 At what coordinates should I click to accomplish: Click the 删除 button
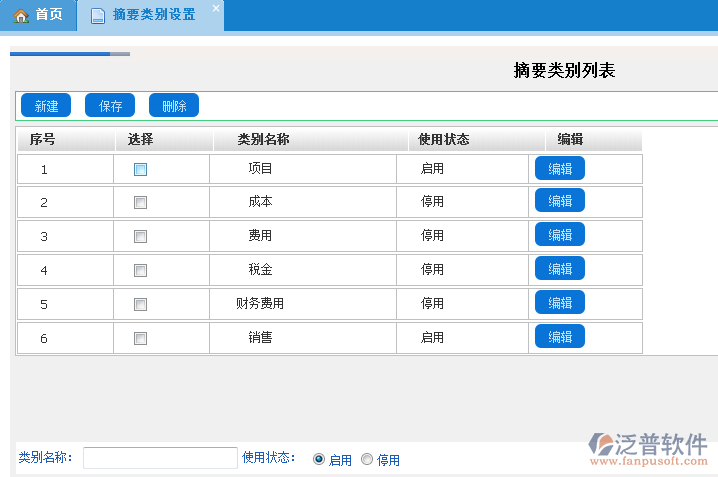174,106
